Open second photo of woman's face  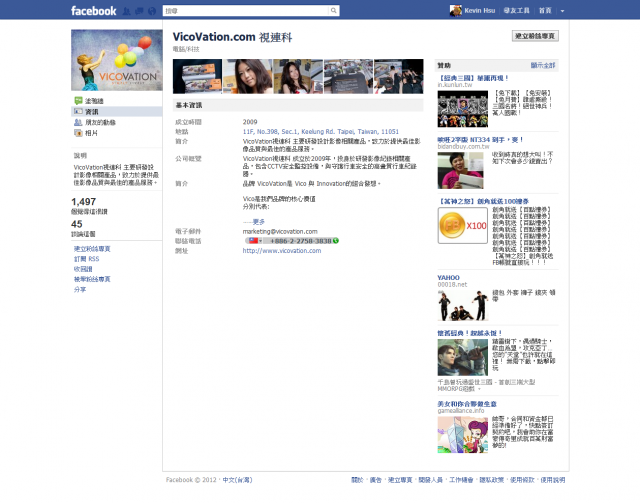click(x=247, y=76)
